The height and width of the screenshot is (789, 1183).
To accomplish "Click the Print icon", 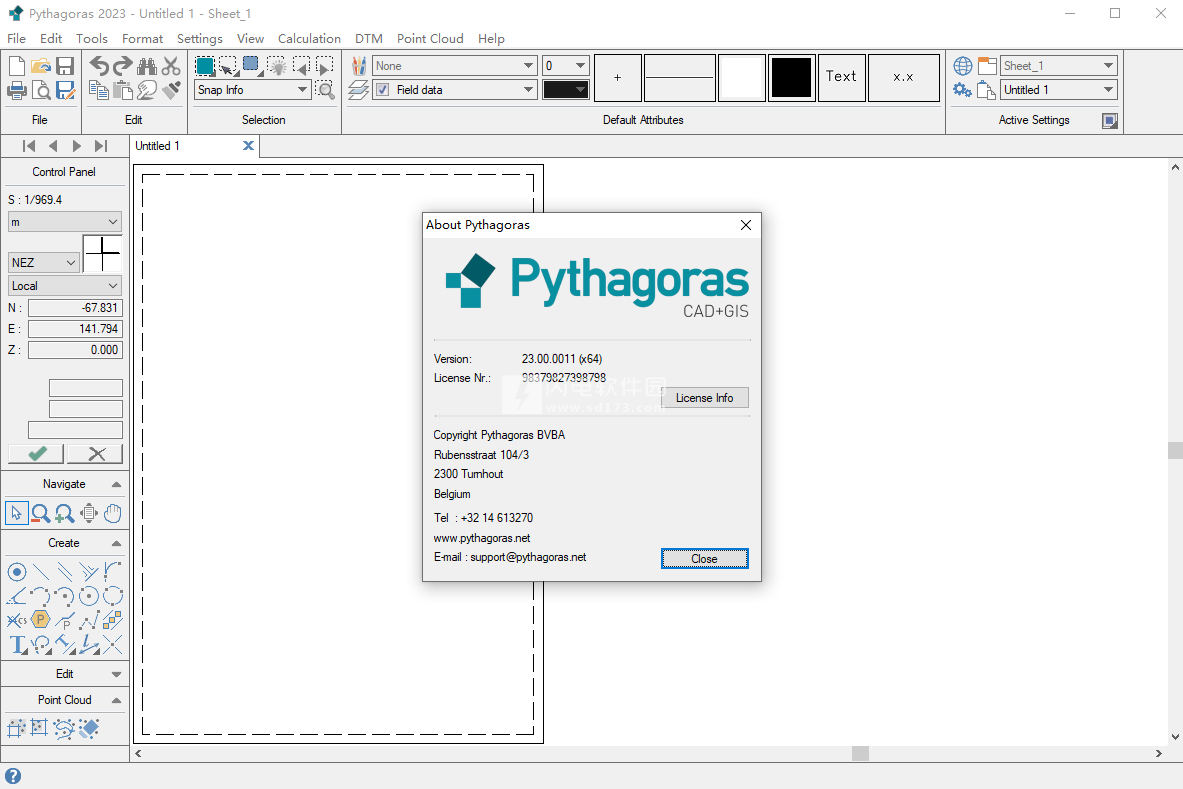I will pyautogui.click(x=17, y=91).
